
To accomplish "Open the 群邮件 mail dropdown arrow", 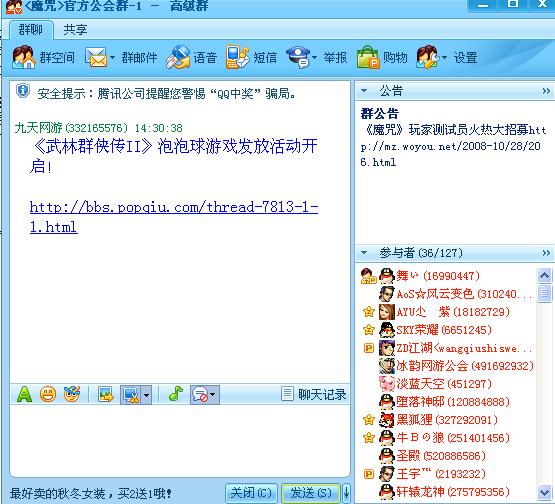I will 112,57.
